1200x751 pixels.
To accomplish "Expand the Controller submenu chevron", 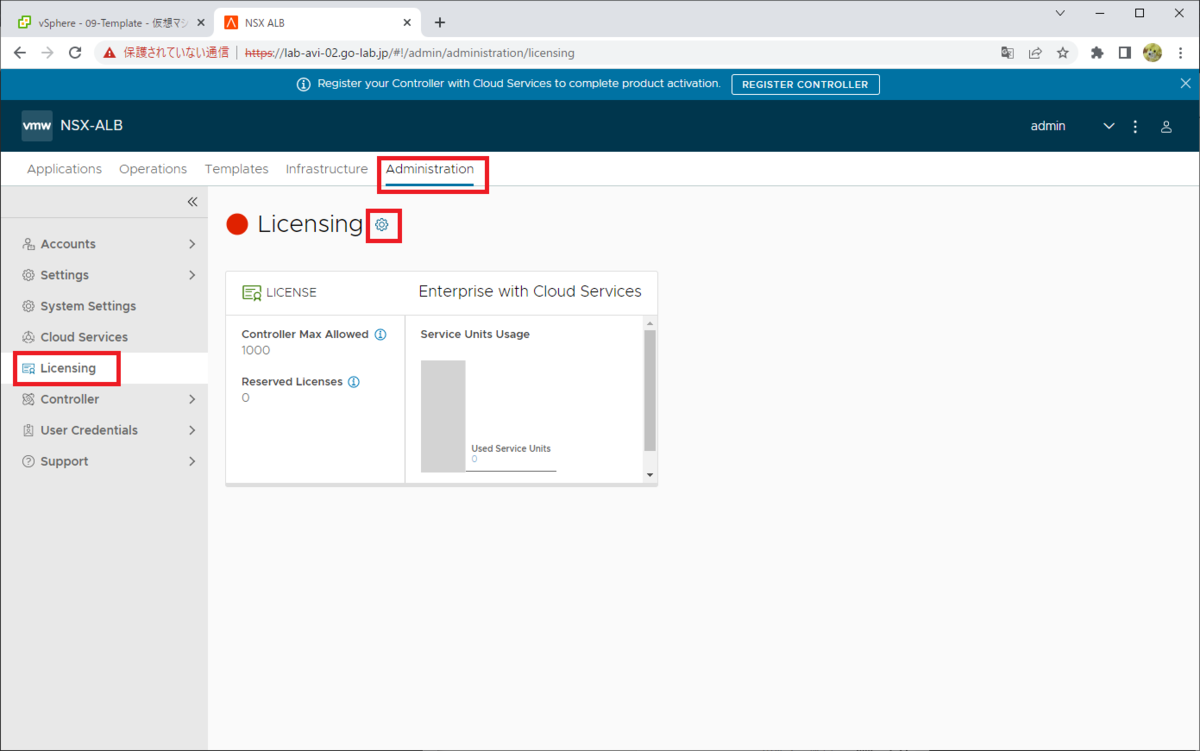I will 192,399.
